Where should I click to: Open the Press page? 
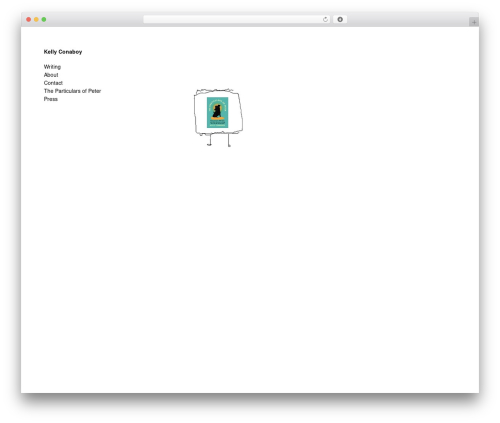click(51, 99)
